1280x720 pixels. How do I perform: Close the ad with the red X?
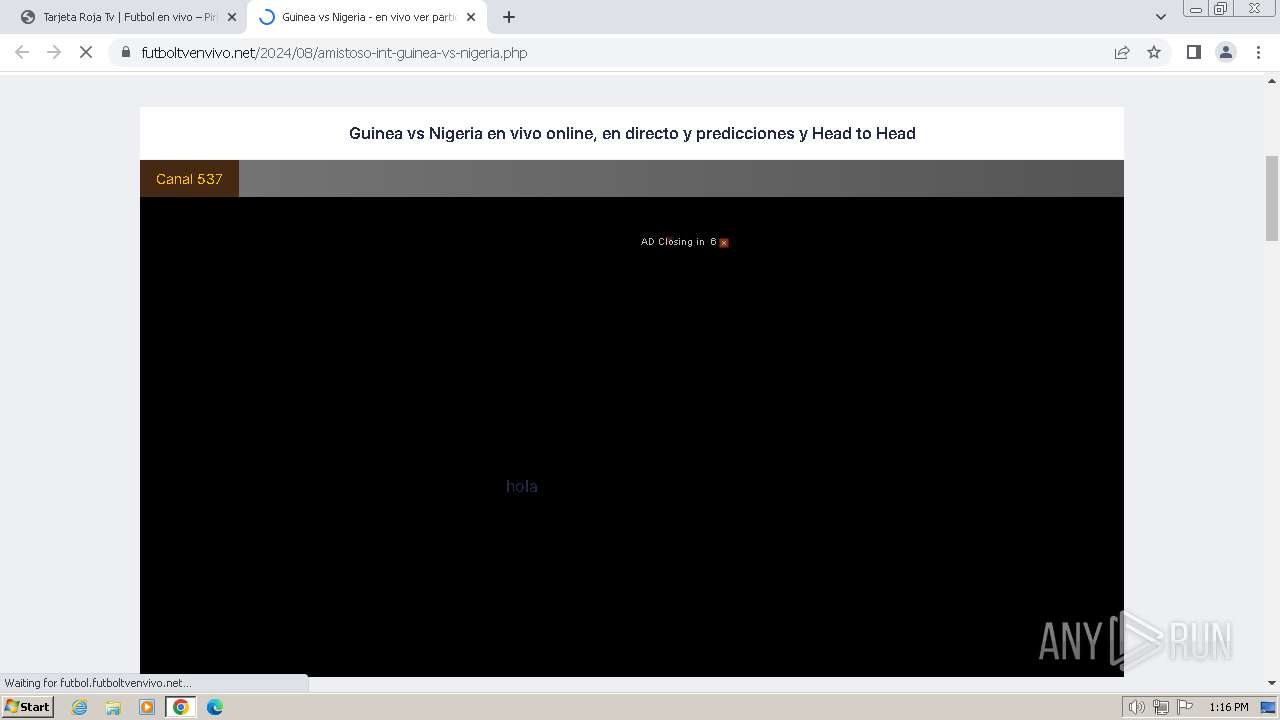click(724, 243)
